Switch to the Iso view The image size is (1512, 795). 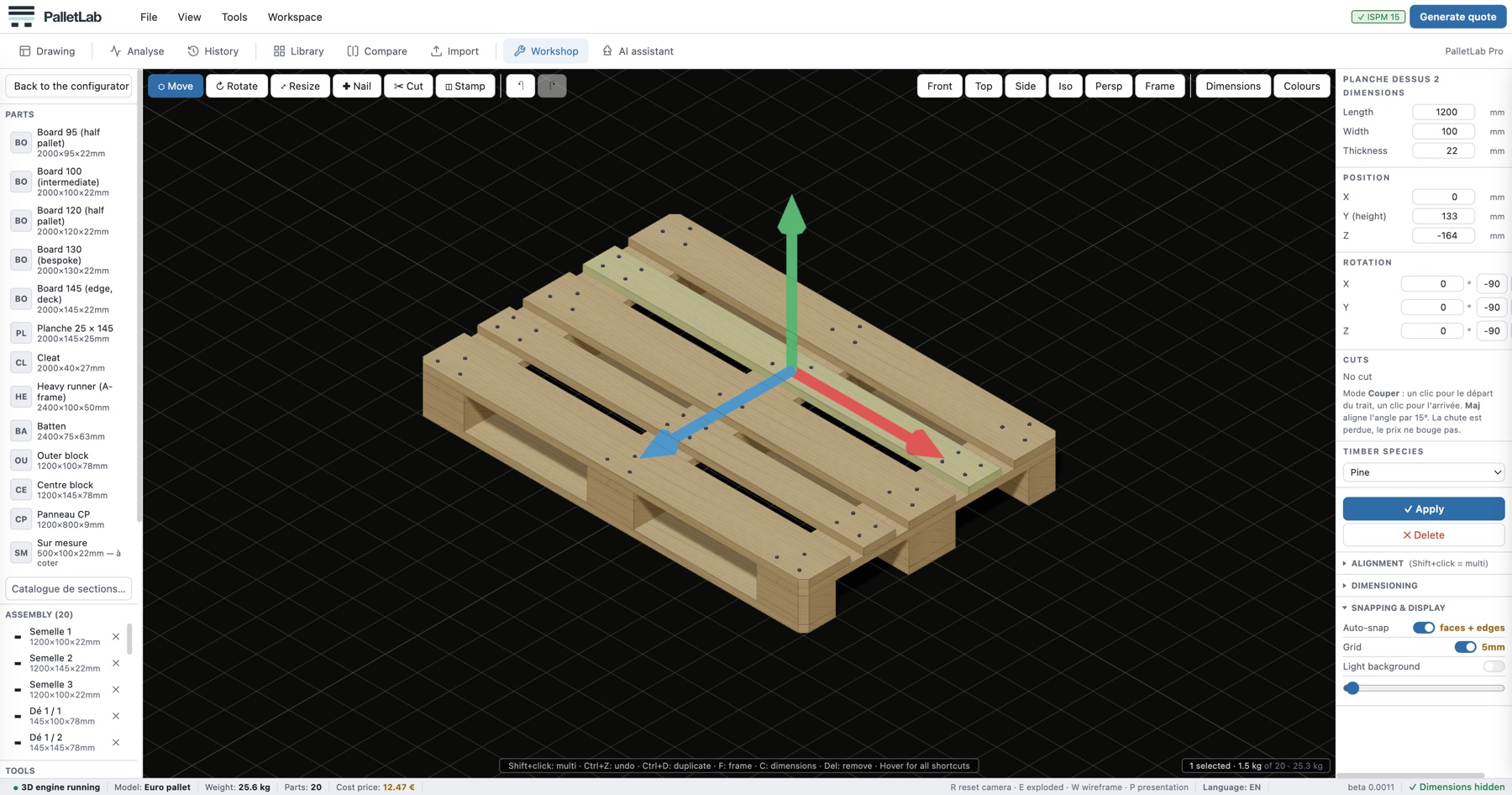pyautogui.click(x=1065, y=86)
